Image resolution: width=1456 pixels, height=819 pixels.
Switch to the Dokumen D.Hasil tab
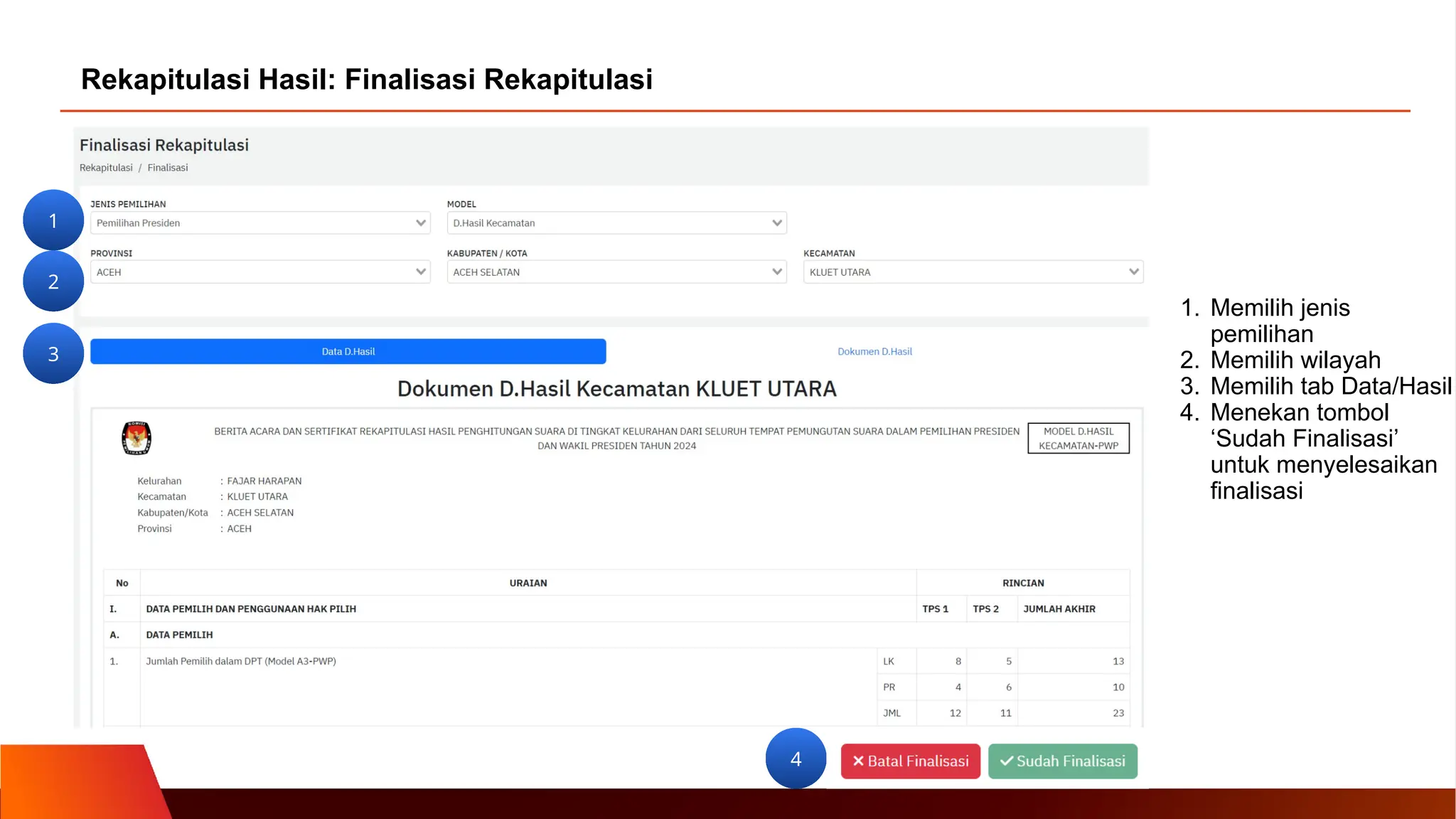874,352
